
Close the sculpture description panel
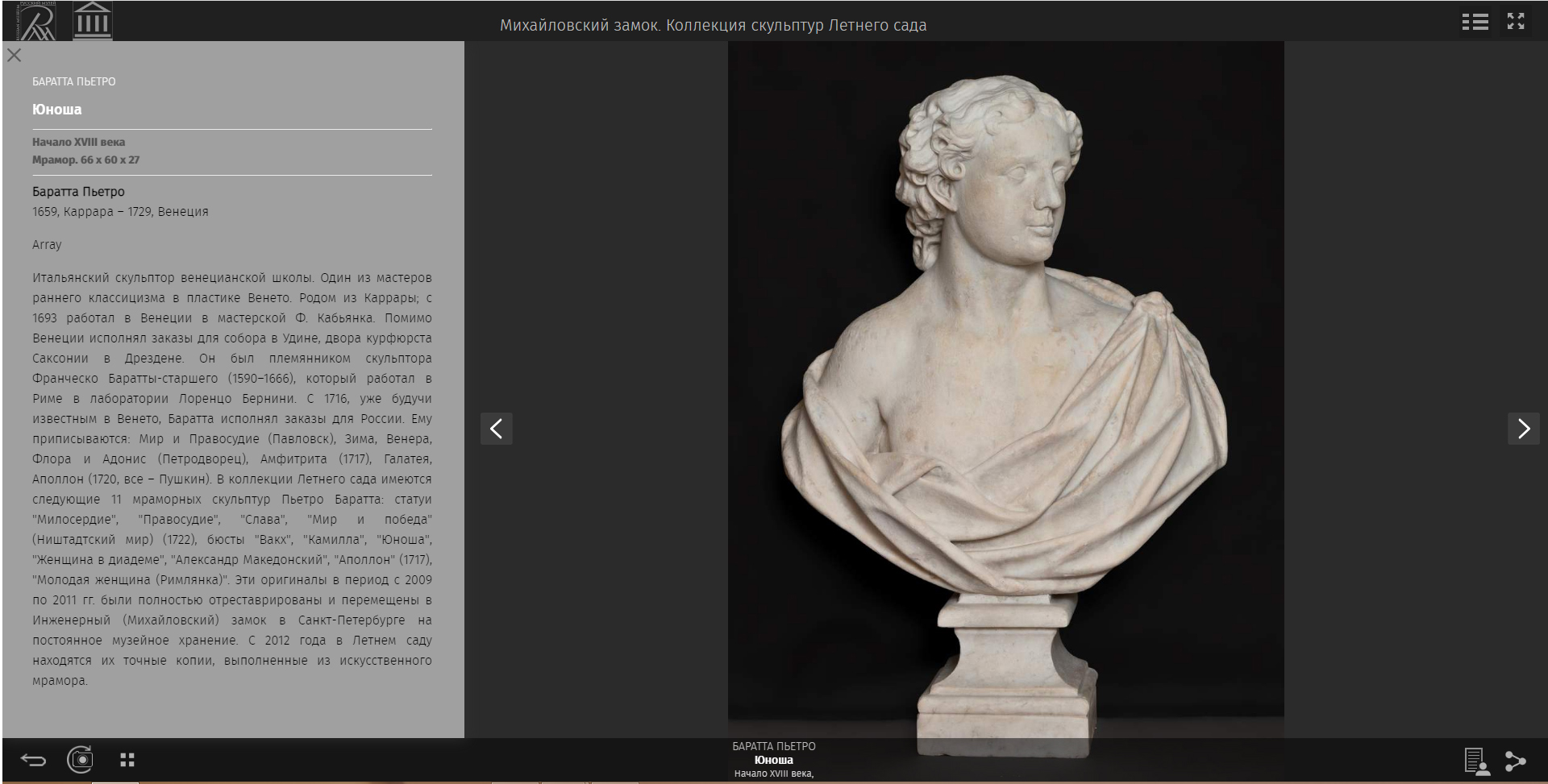15,56
